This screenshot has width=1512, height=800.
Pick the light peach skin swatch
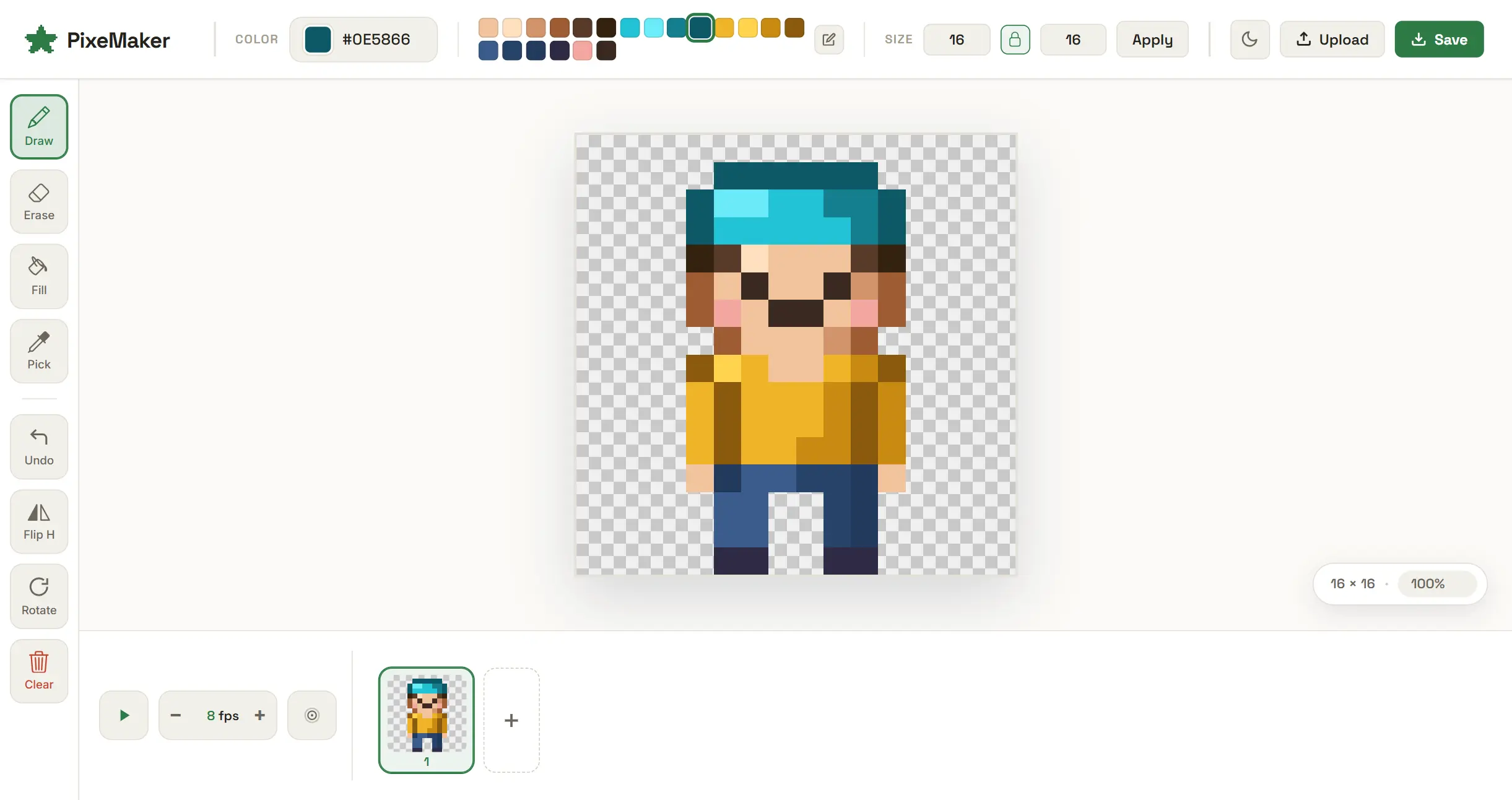[x=489, y=28]
